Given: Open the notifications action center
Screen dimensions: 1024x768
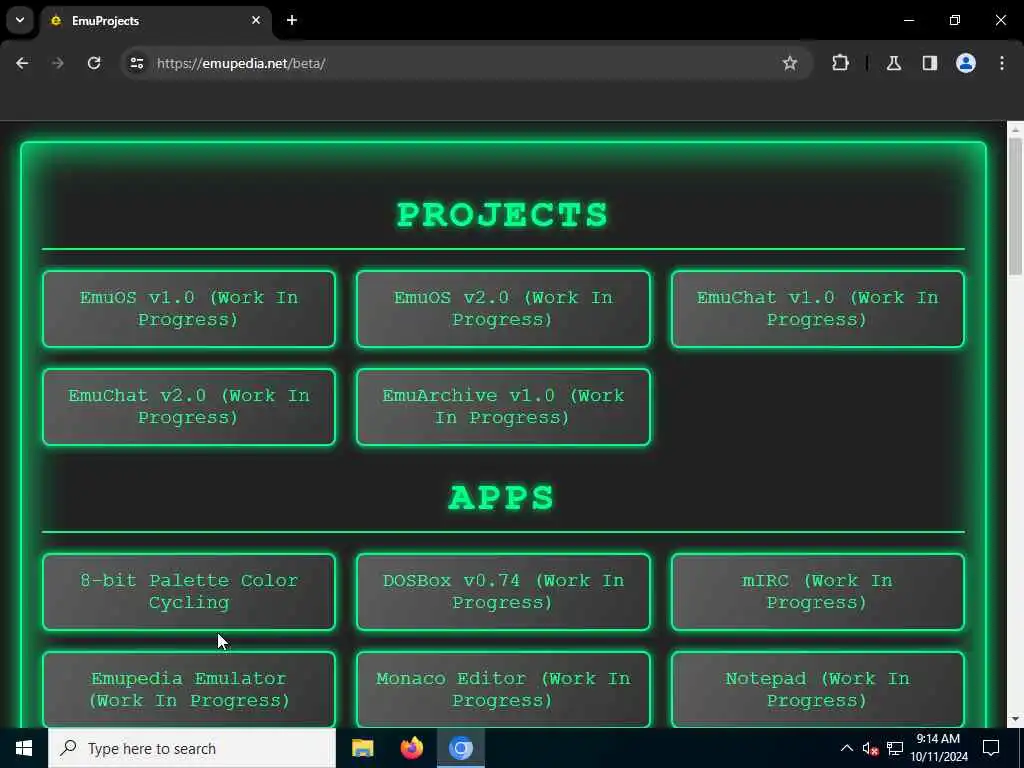Looking at the screenshot, I should pyautogui.click(x=991, y=748).
